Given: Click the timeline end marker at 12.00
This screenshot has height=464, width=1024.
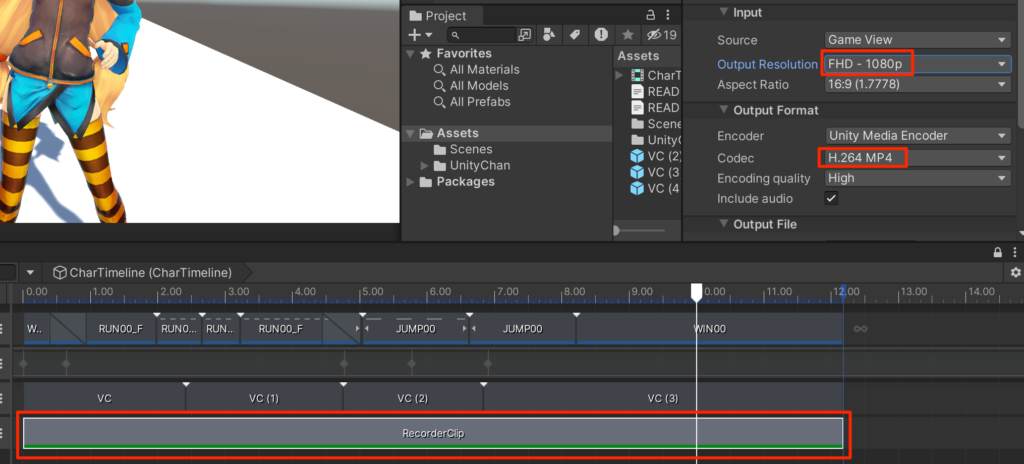Looking at the screenshot, I should click(843, 292).
